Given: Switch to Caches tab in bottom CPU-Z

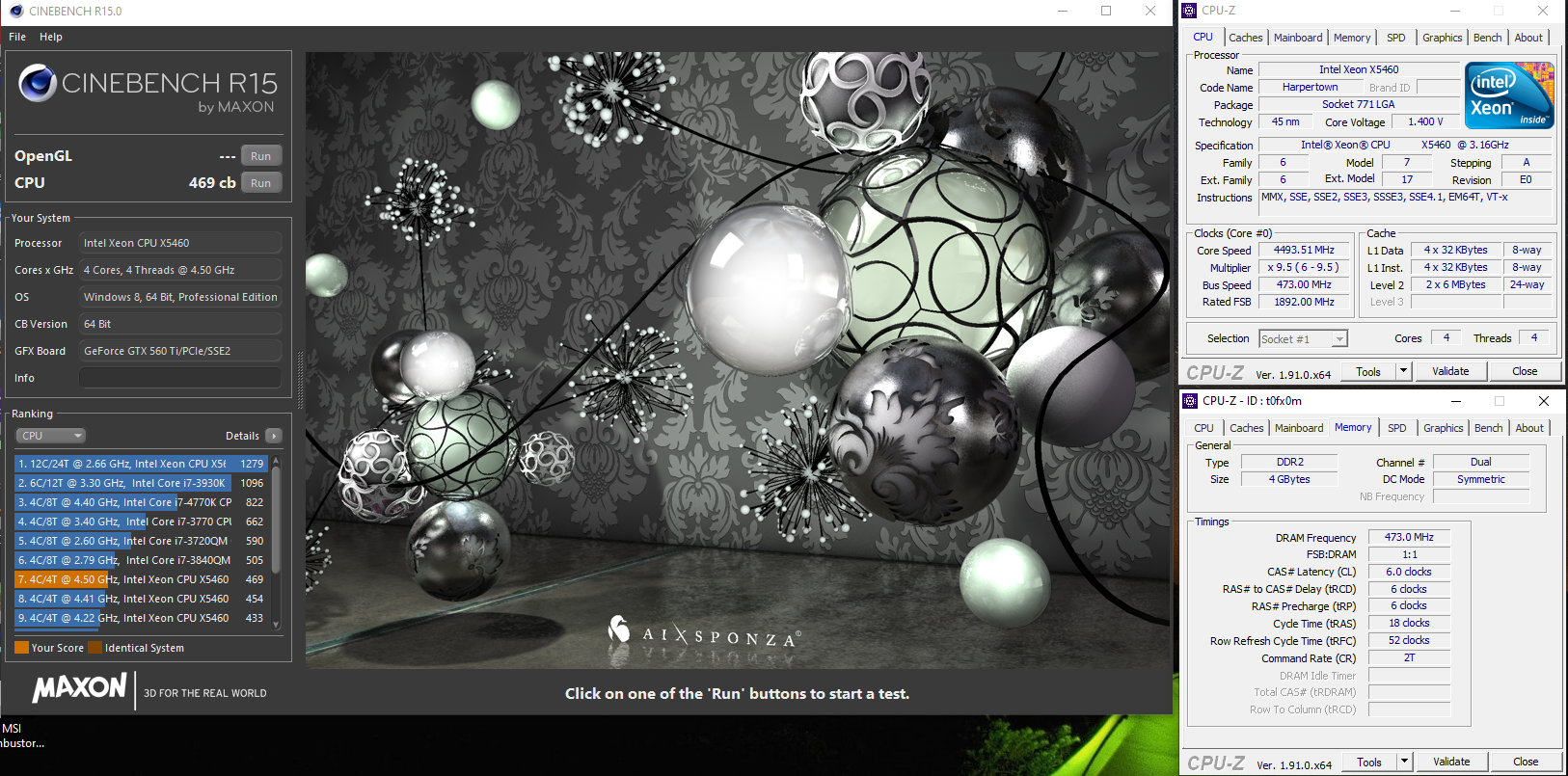Looking at the screenshot, I should [x=1246, y=428].
